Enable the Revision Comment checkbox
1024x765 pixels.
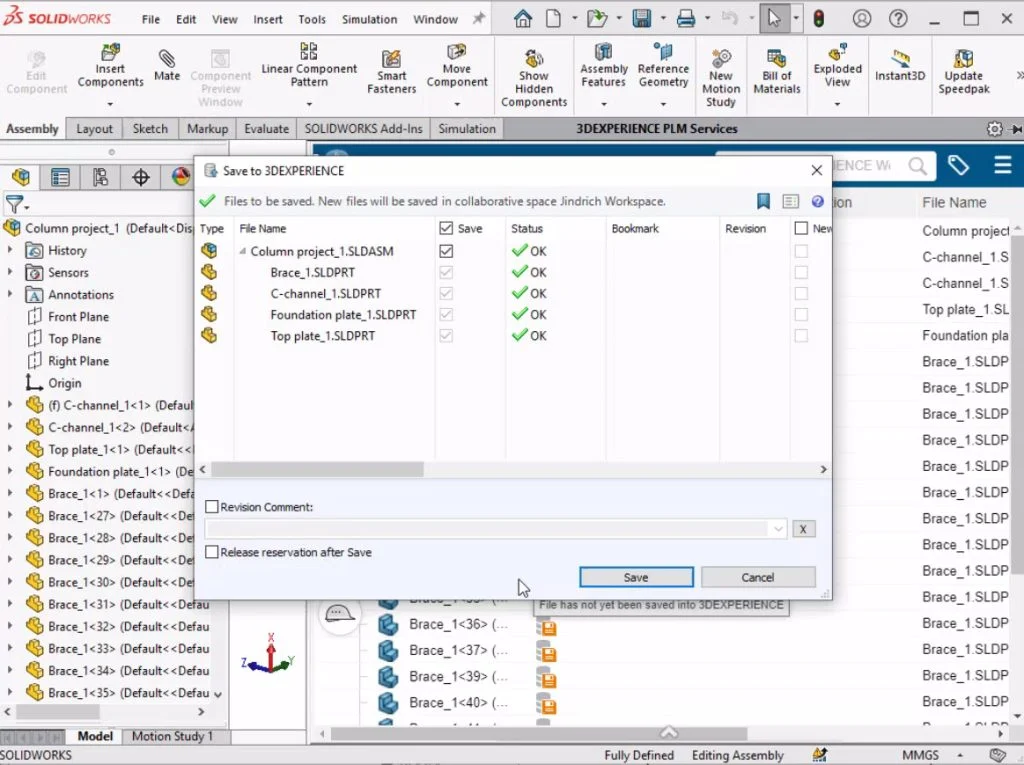coord(212,507)
